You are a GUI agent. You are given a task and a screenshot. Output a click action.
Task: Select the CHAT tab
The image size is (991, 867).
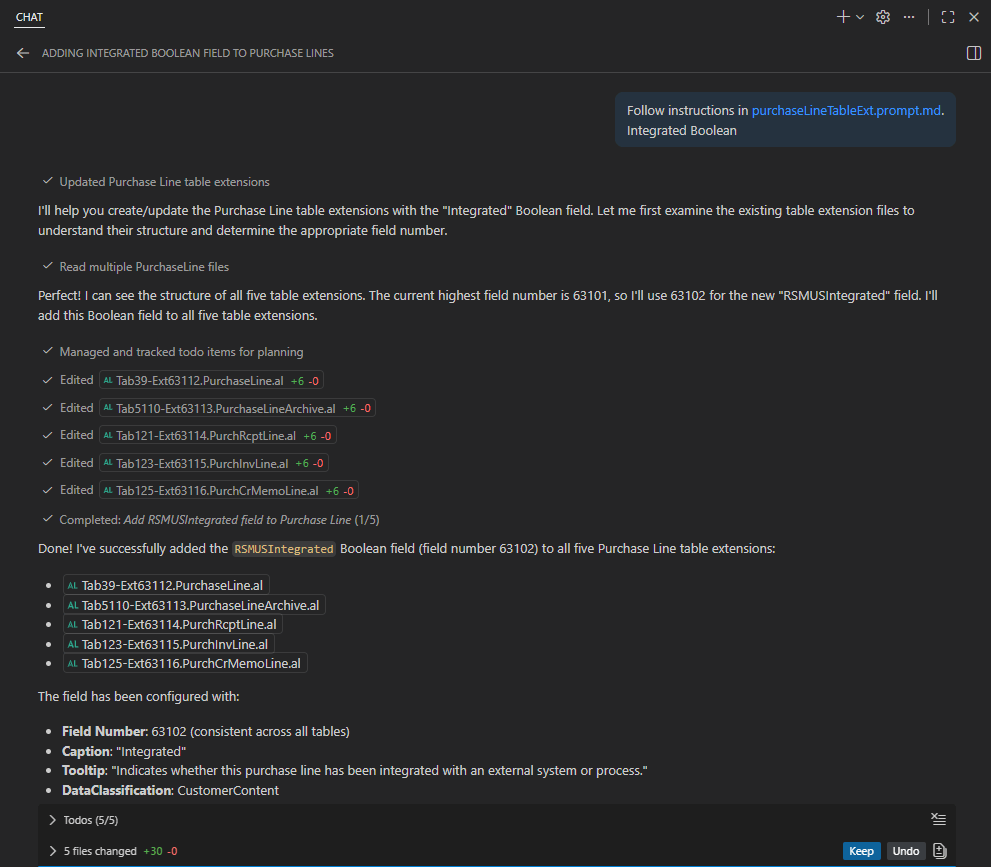(29, 17)
